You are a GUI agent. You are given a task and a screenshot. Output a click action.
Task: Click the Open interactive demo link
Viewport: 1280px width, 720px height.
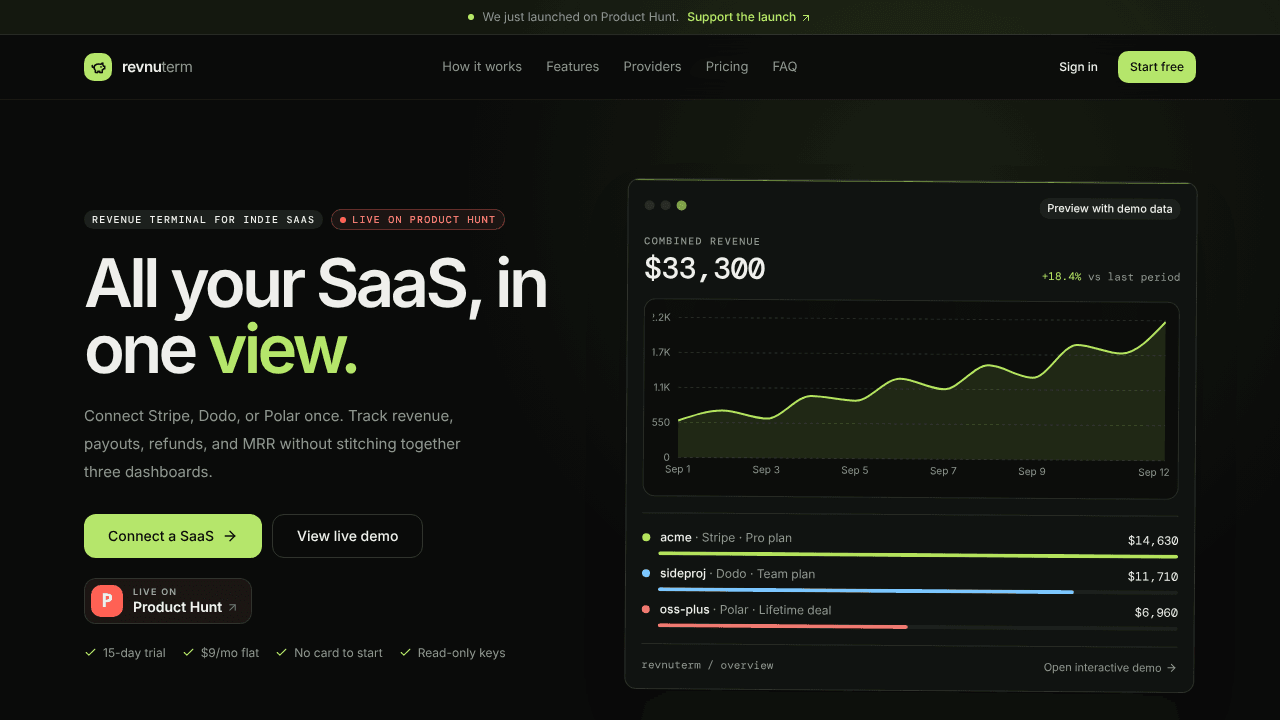click(x=1110, y=668)
